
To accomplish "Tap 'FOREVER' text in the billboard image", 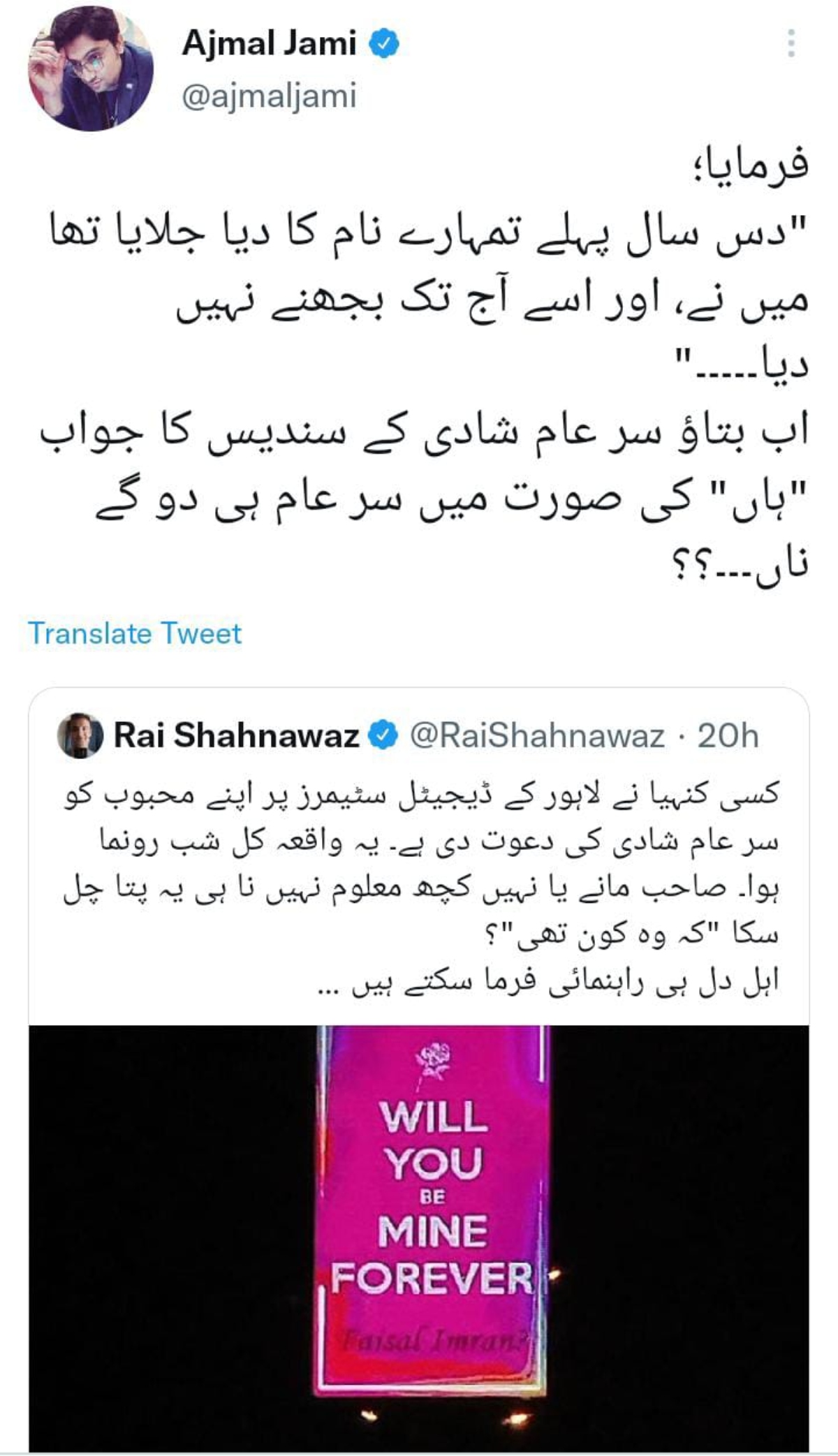I will (x=432, y=1279).
